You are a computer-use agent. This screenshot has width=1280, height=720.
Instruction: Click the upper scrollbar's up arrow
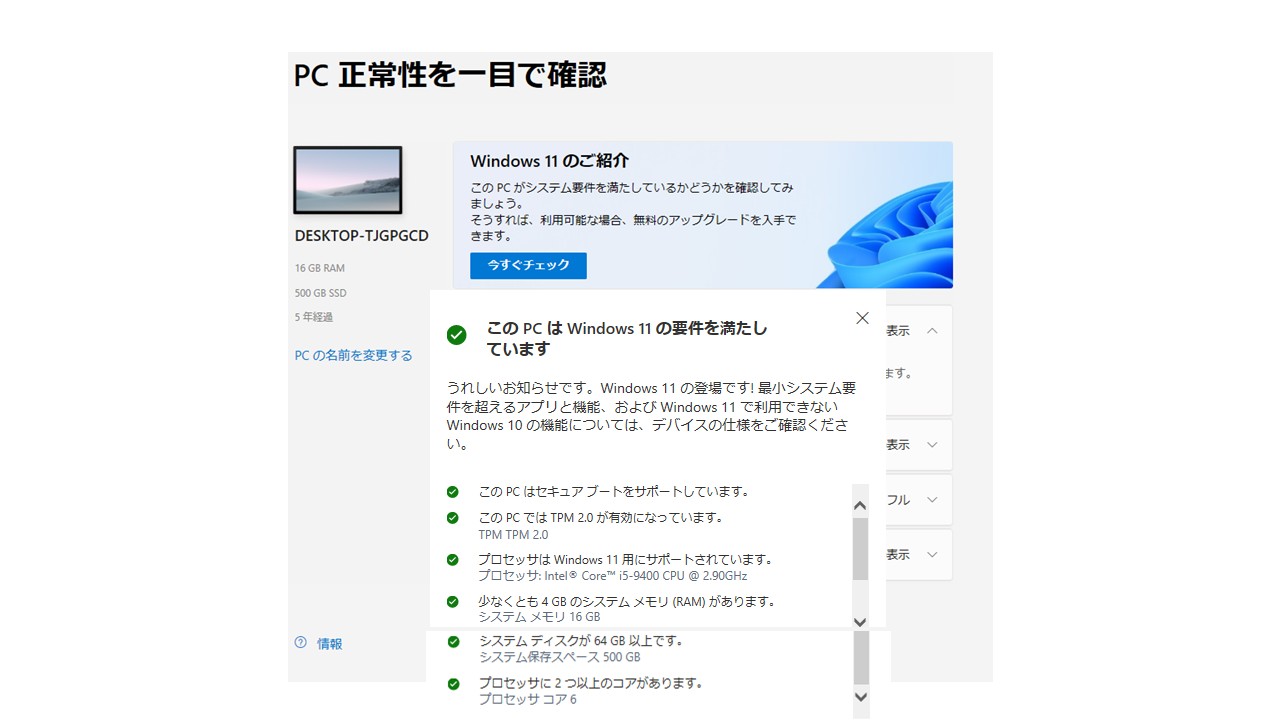tap(860, 505)
